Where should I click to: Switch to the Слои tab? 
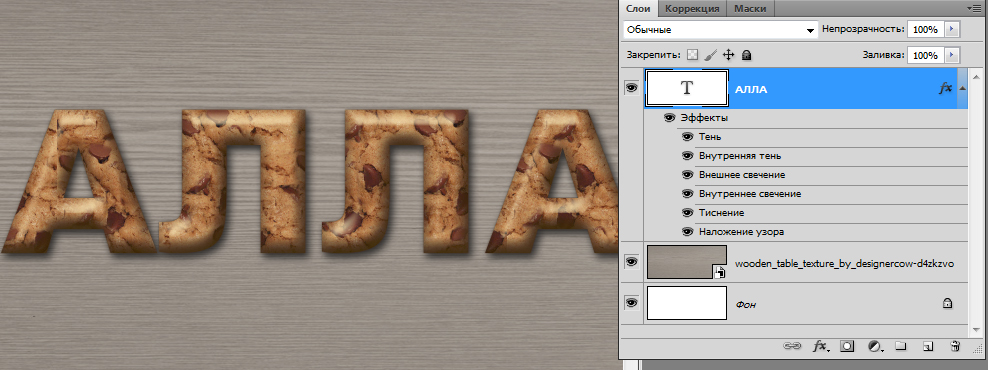(638, 8)
